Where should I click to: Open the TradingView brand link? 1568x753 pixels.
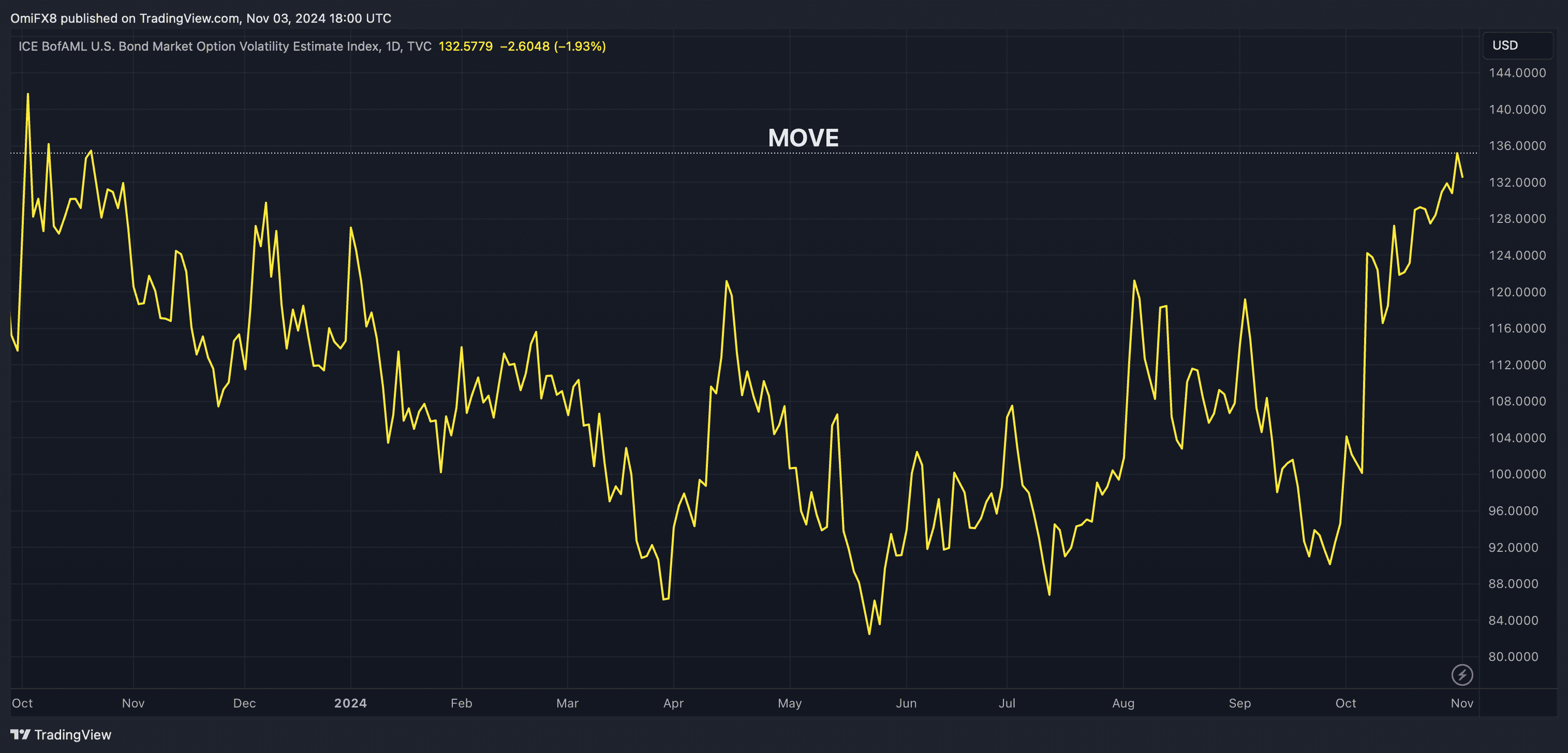point(61,734)
